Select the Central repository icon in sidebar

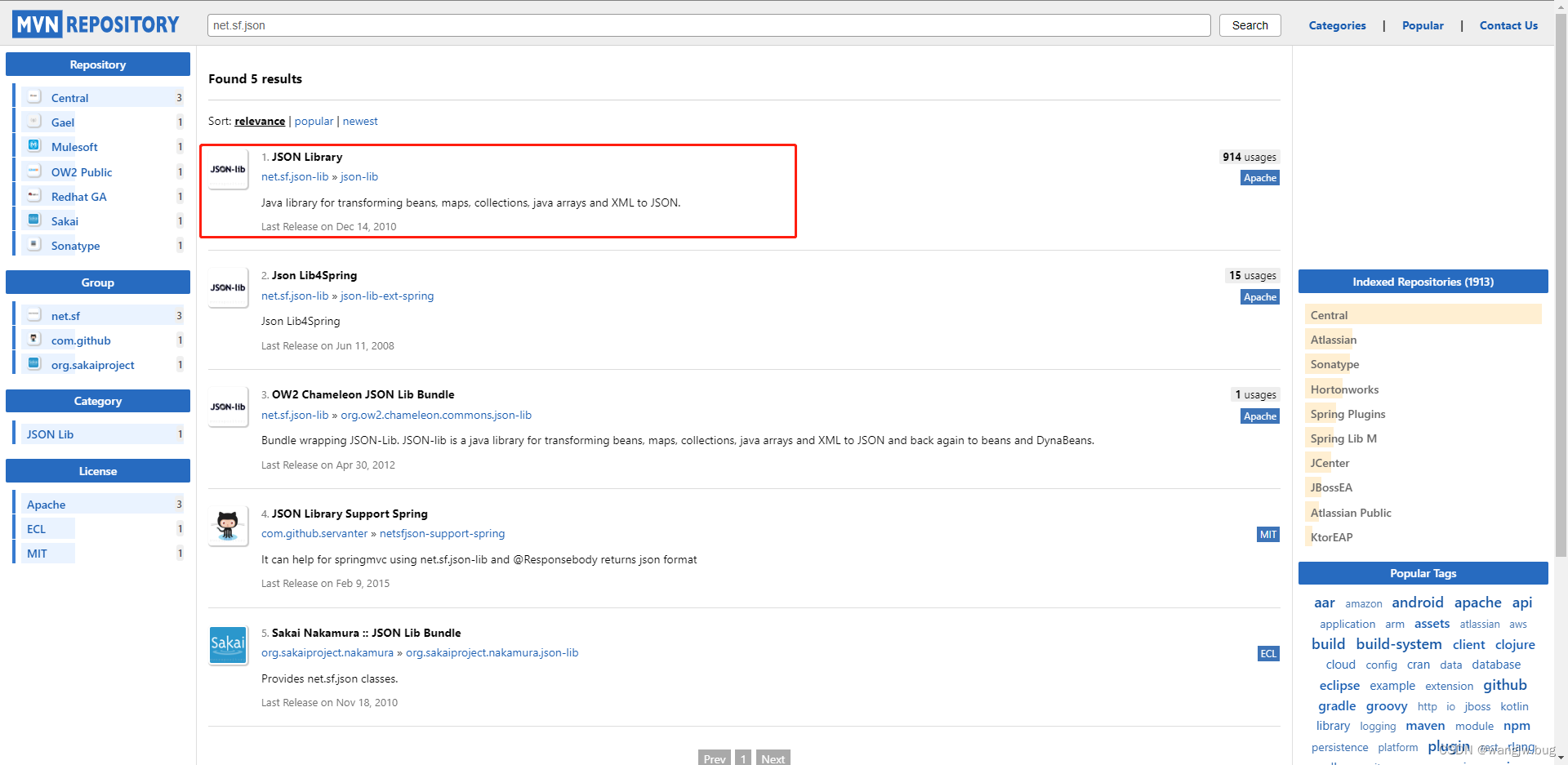33,96
